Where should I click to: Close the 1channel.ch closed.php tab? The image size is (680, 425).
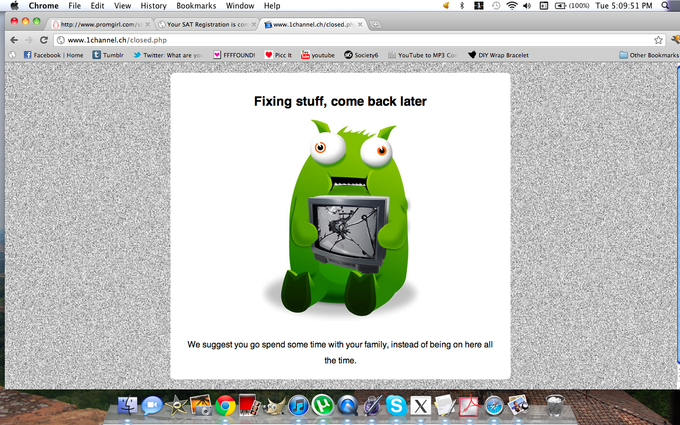360,25
